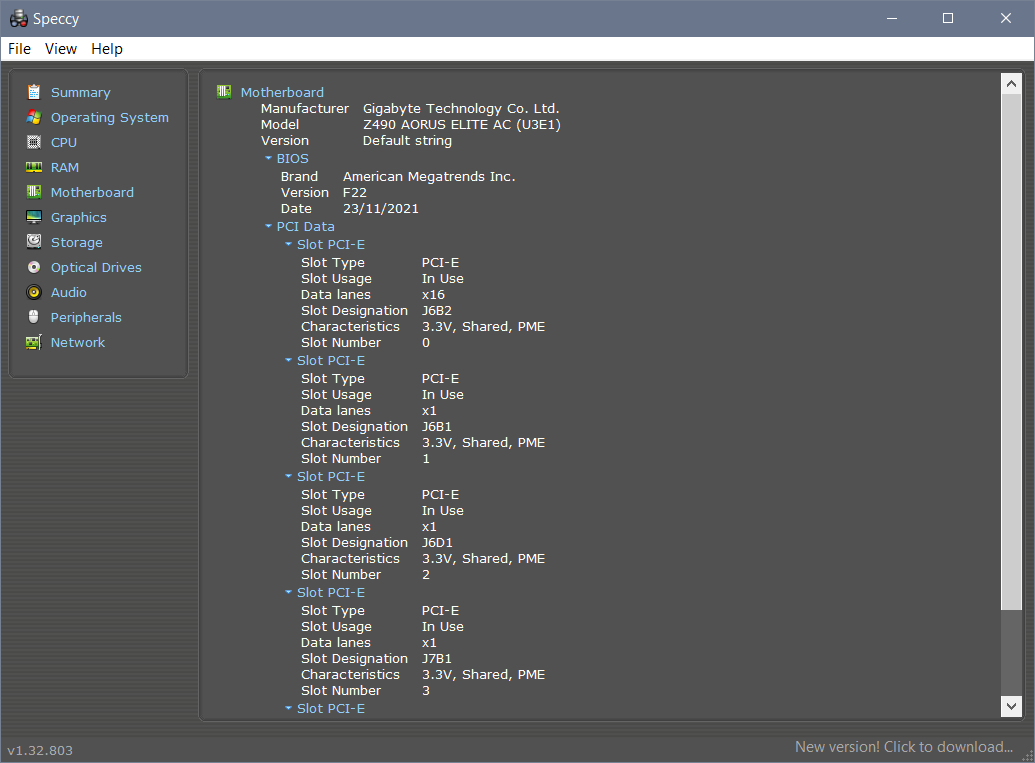Open the File menu
Screen dimensions: 1035x763
pyautogui.click(x=19, y=49)
